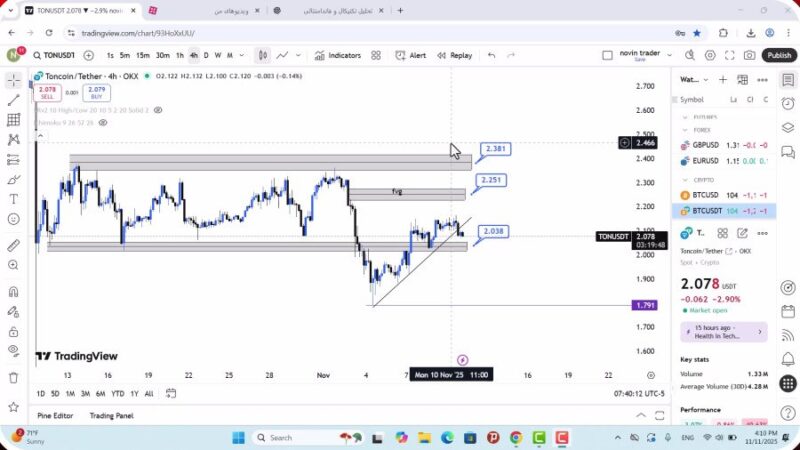The width and height of the screenshot is (800, 450).
Task: Click the trash icon to remove drawings
Action: (13, 377)
